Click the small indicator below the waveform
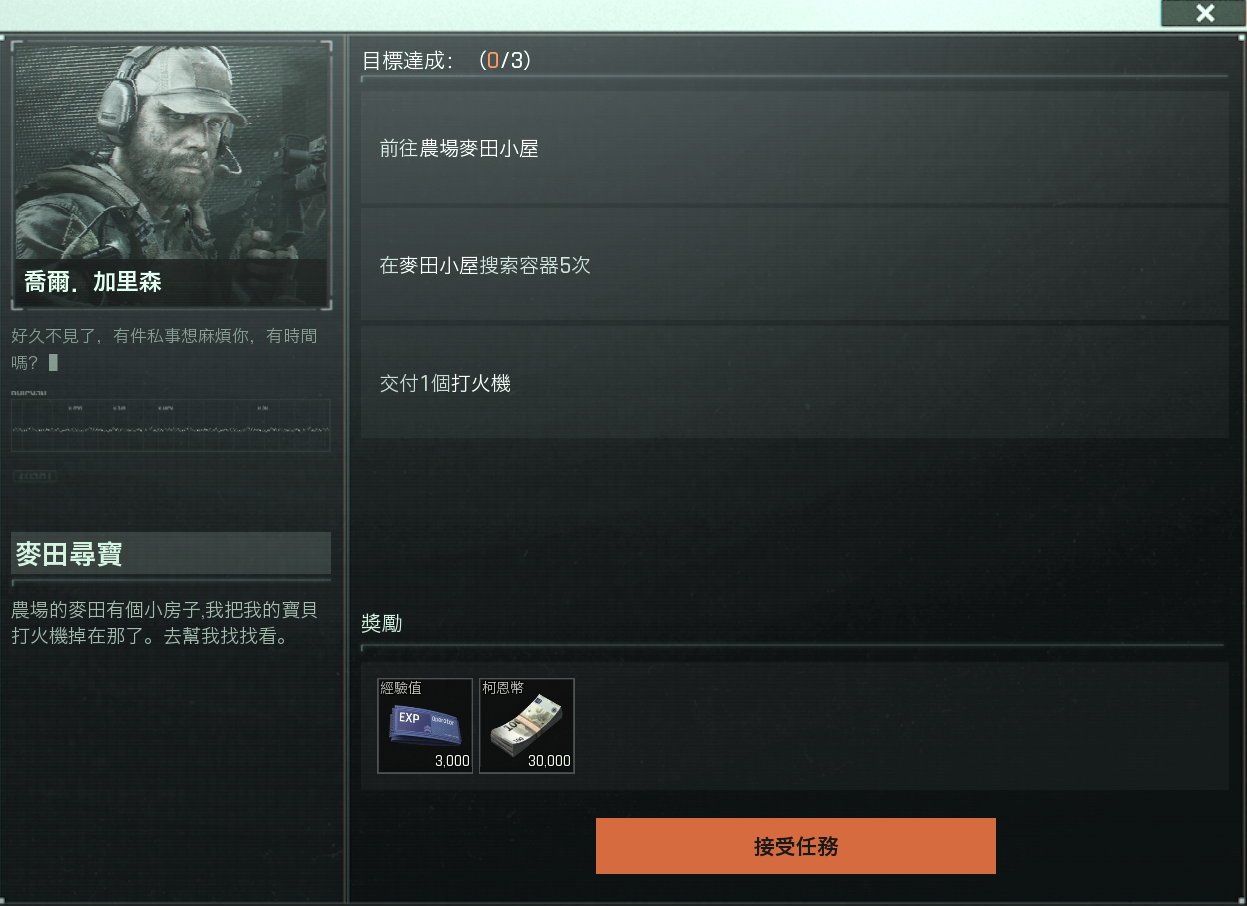 tap(34, 476)
